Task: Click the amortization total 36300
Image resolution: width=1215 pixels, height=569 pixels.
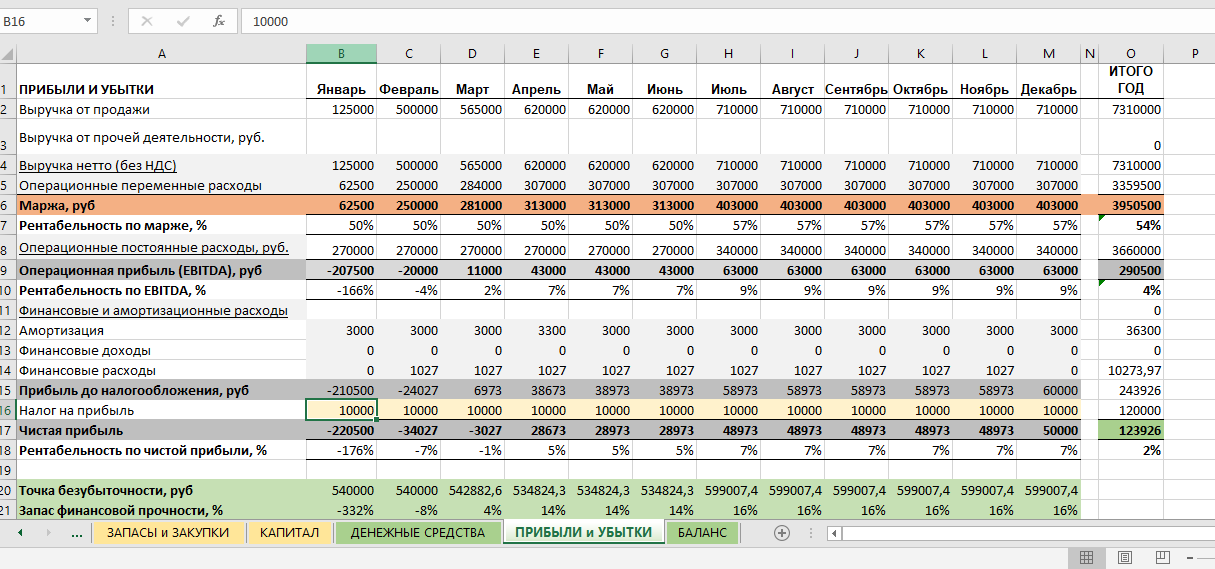Action: click(x=1130, y=330)
